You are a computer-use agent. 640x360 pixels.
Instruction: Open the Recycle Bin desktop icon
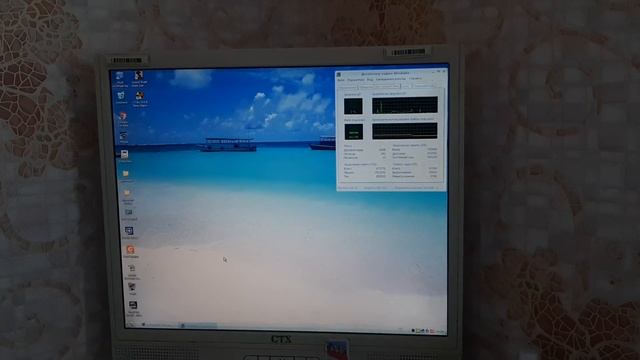point(121,96)
